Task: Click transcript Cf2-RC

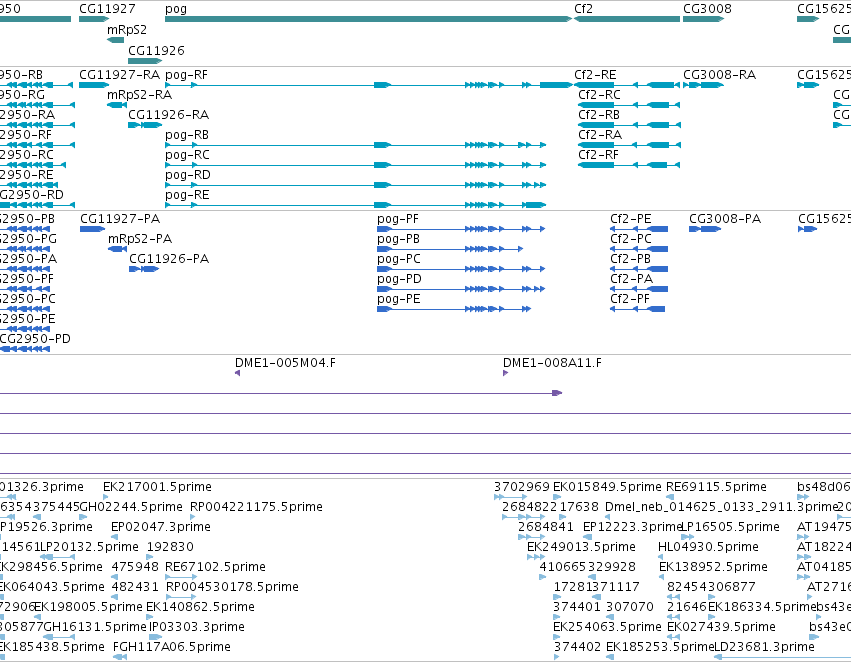Action: pyautogui.click(x=629, y=105)
